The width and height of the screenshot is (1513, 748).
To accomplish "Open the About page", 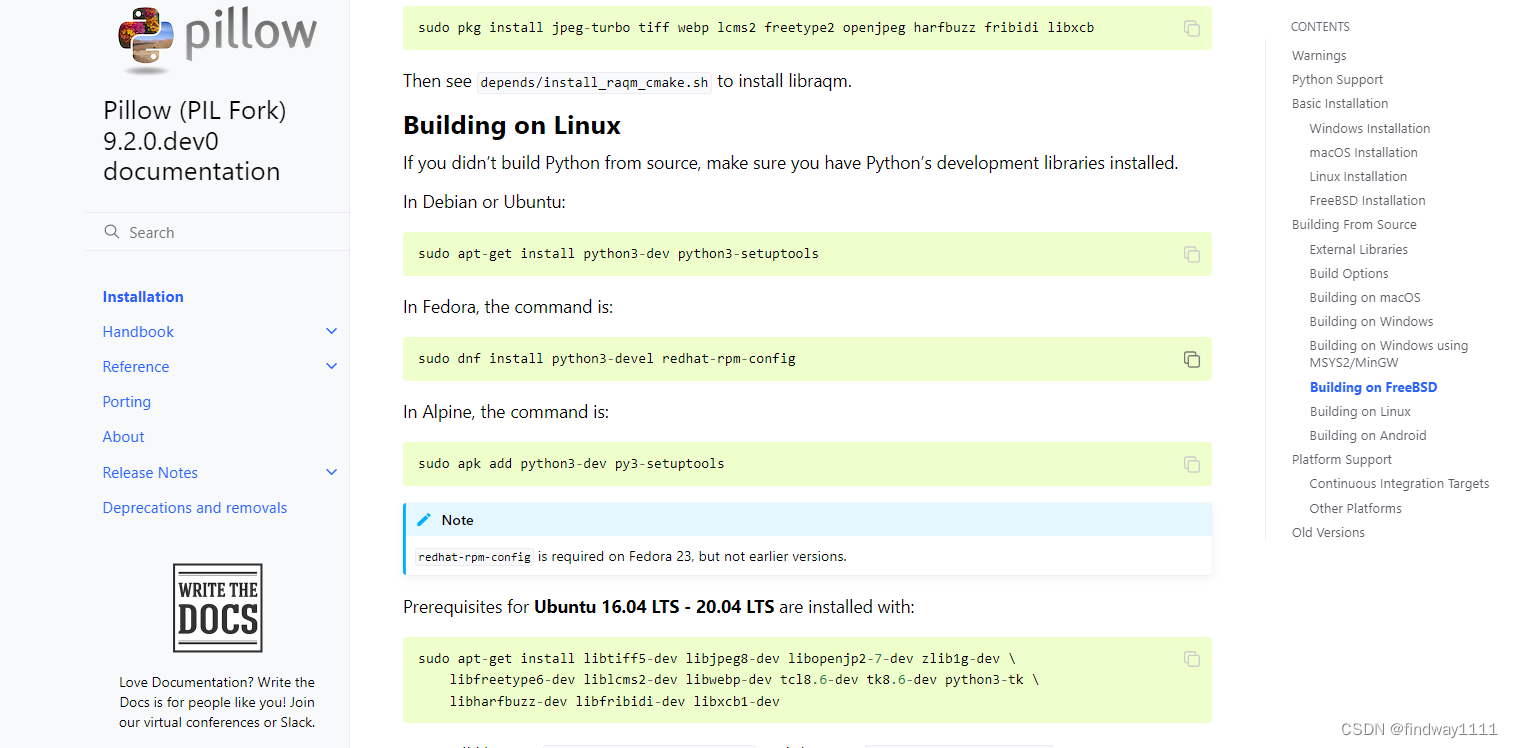I will (123, 436).
